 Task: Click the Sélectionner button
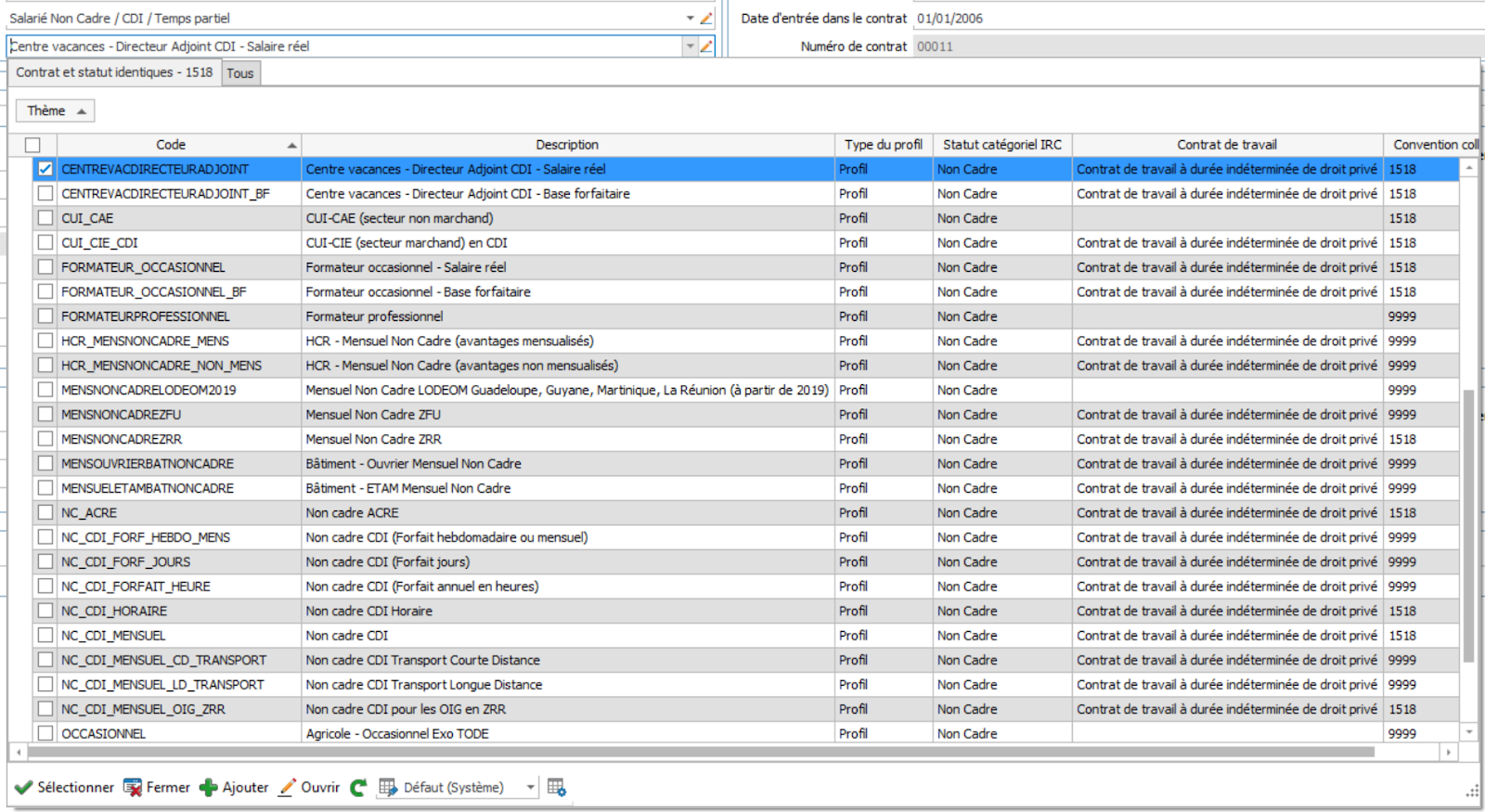pos(64,787)
